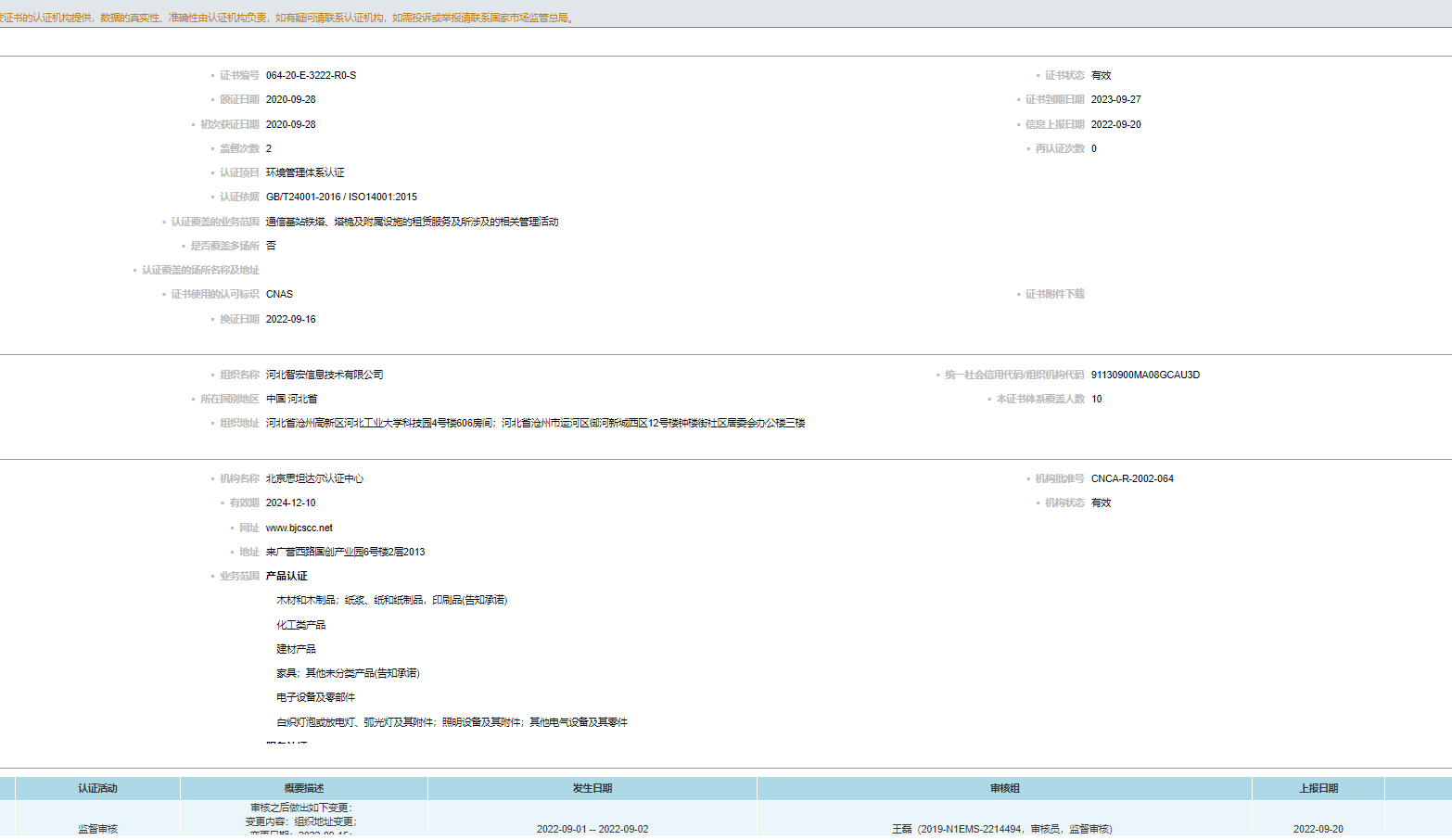
Task: Click agency status 有效 beside 机构状态
Action: (x=1101, y=503)
